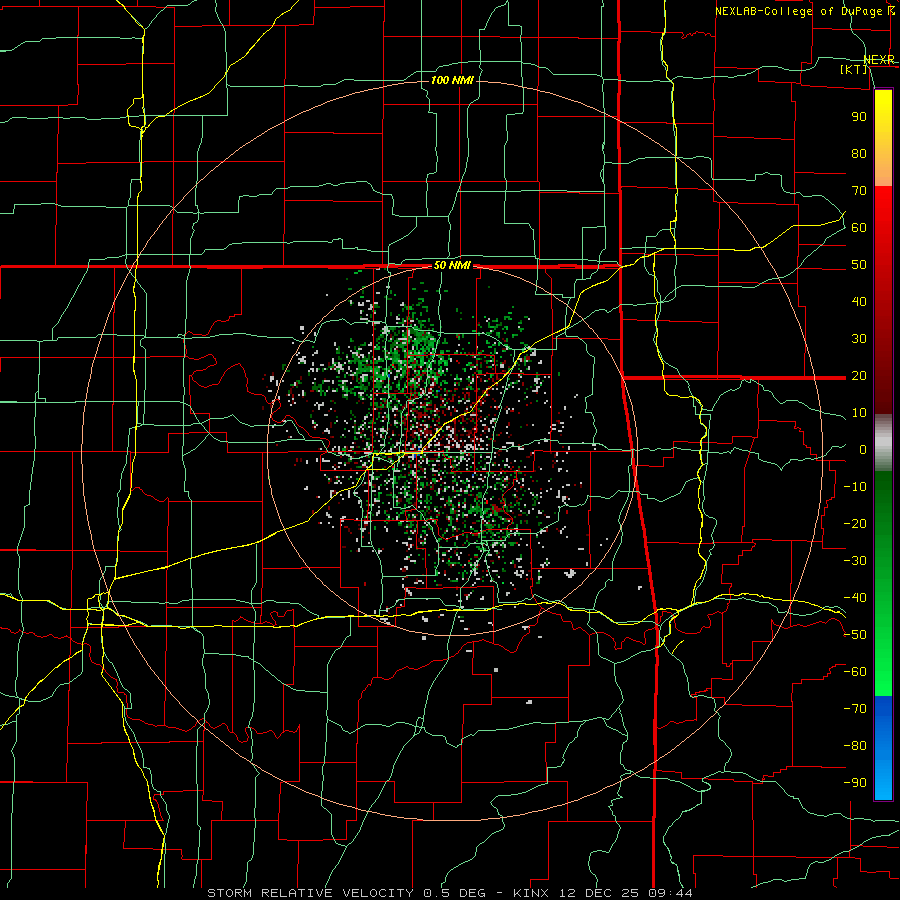Click the -20 value on the velocity scale
The image size is (900, 900).
click(x=855, y=523)
